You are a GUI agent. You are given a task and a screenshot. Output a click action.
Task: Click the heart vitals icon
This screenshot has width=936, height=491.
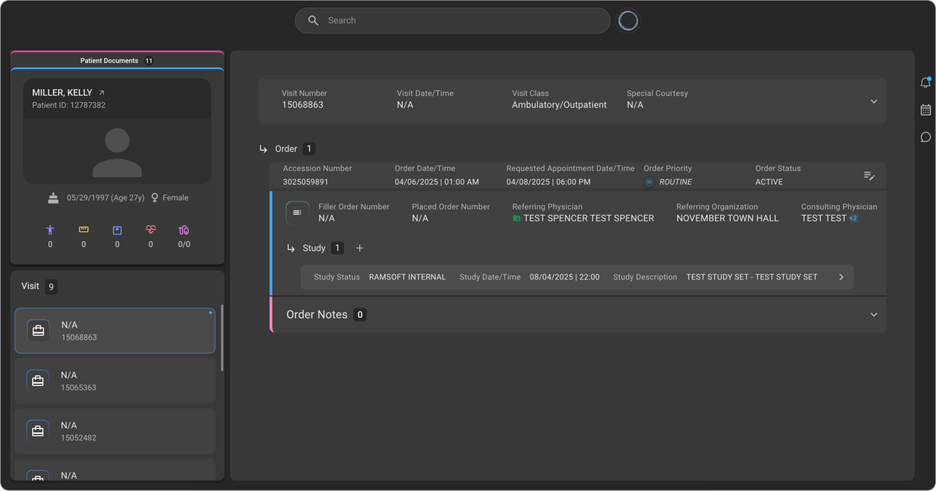click(151, 230)
